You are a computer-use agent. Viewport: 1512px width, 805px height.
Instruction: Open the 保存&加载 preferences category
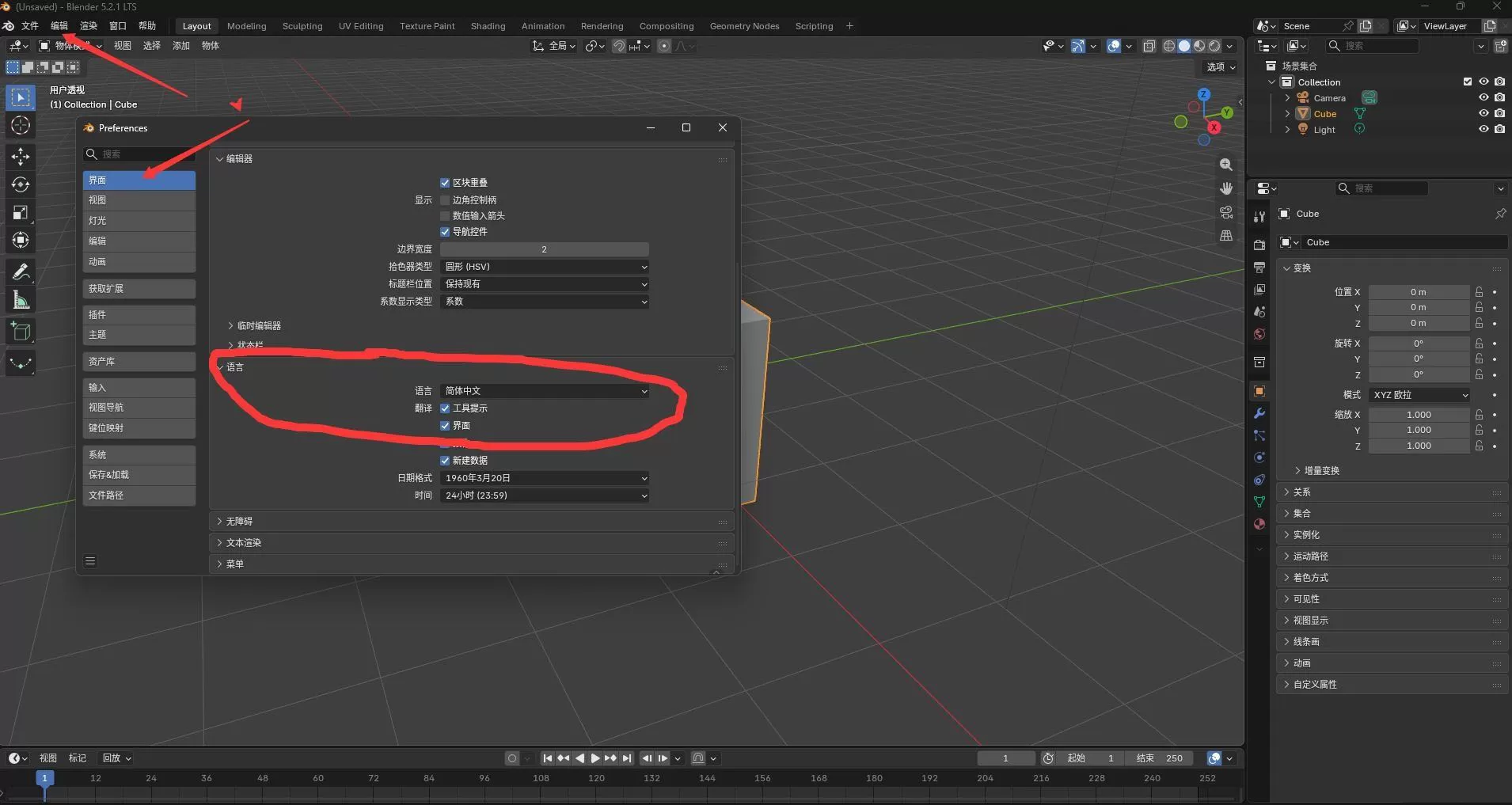(139, 475)
